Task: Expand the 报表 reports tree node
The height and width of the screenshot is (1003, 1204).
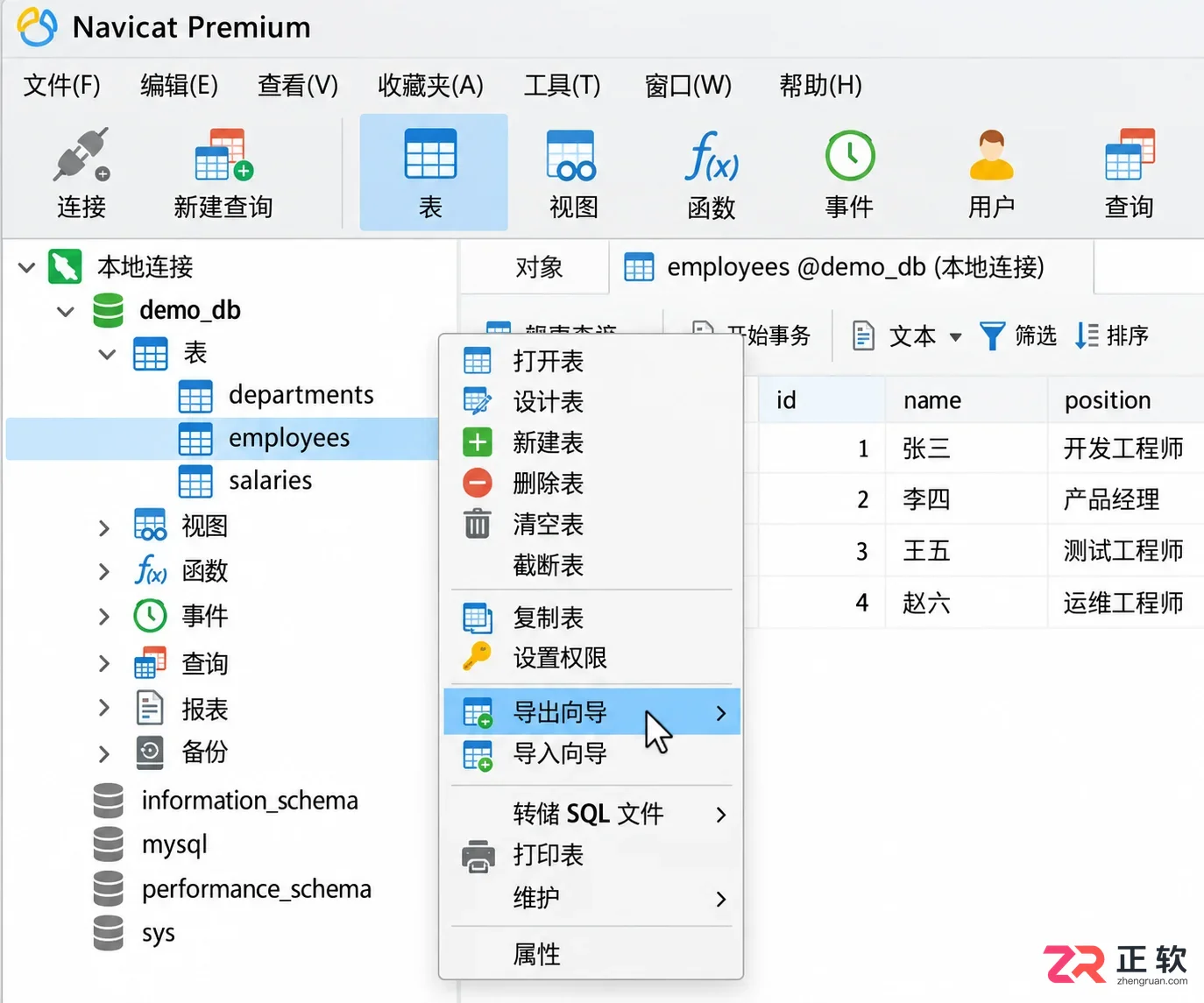Action: coord(103,708)
